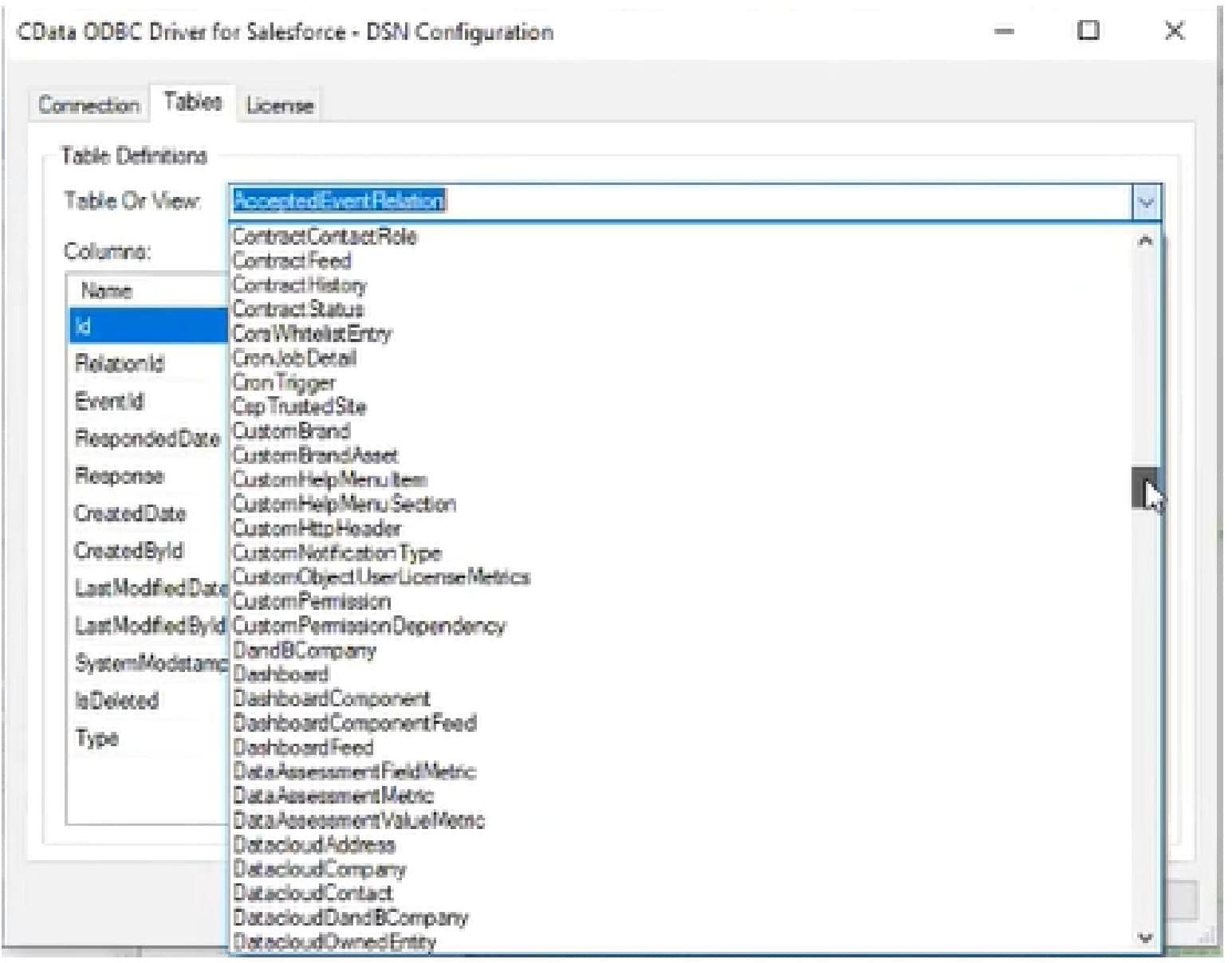Switch to the License tab
Image resolution: width=1232 pixels, height=963 pixels.
point(280,105)
